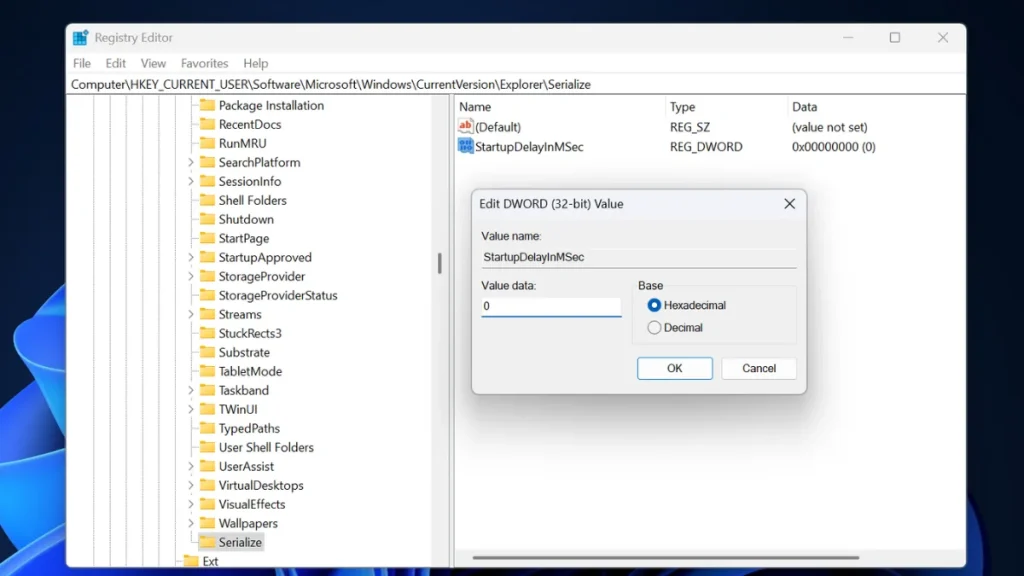Click the Shell Folders folder icon
This screenshot has width=1024, height=576.
click(x=207, y=200)
